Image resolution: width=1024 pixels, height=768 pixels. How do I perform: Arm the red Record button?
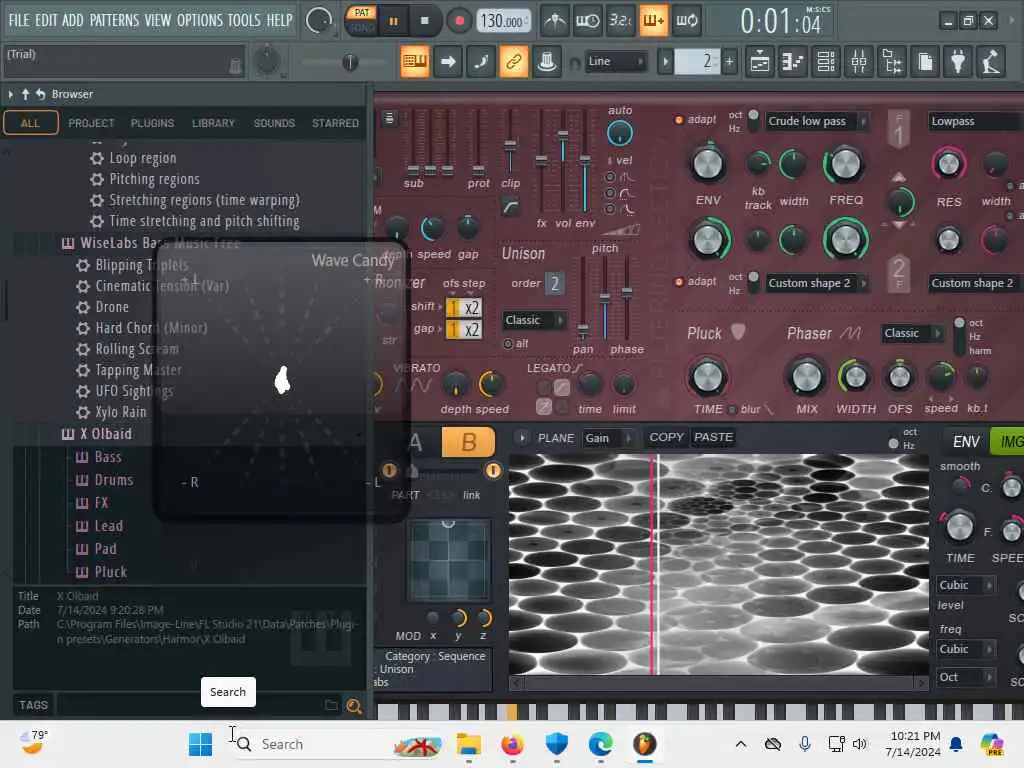[459, 21]
